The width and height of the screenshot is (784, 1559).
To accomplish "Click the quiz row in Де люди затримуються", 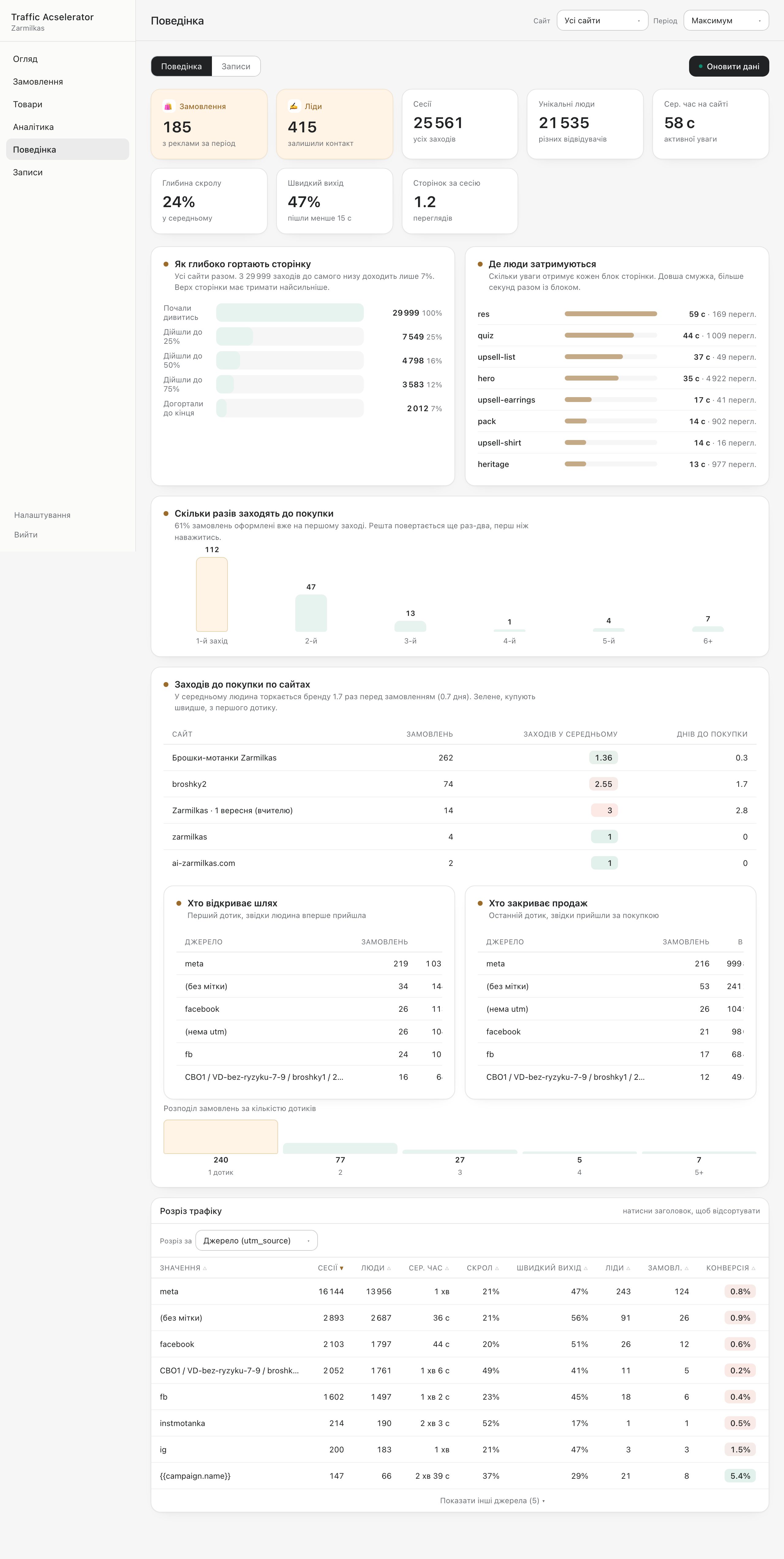I will click(617, 335).
